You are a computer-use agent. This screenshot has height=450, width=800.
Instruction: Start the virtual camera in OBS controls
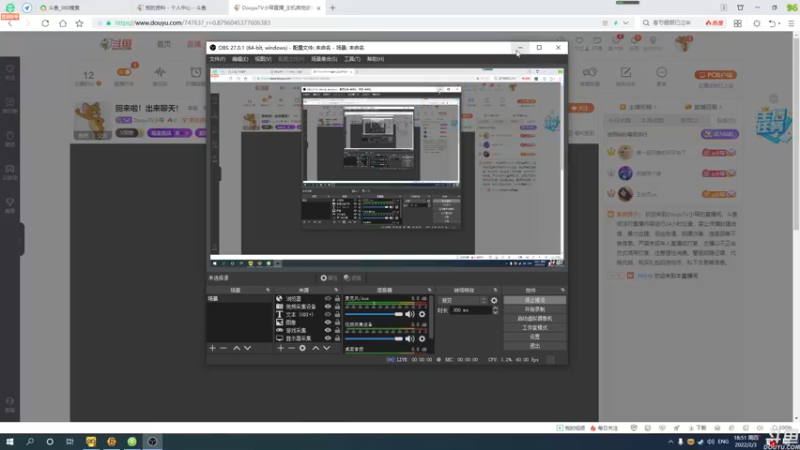[x=535, y=318]
